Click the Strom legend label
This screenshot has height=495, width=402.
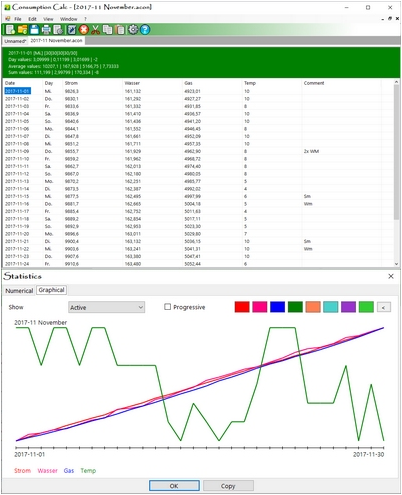(x=22, y=470)
